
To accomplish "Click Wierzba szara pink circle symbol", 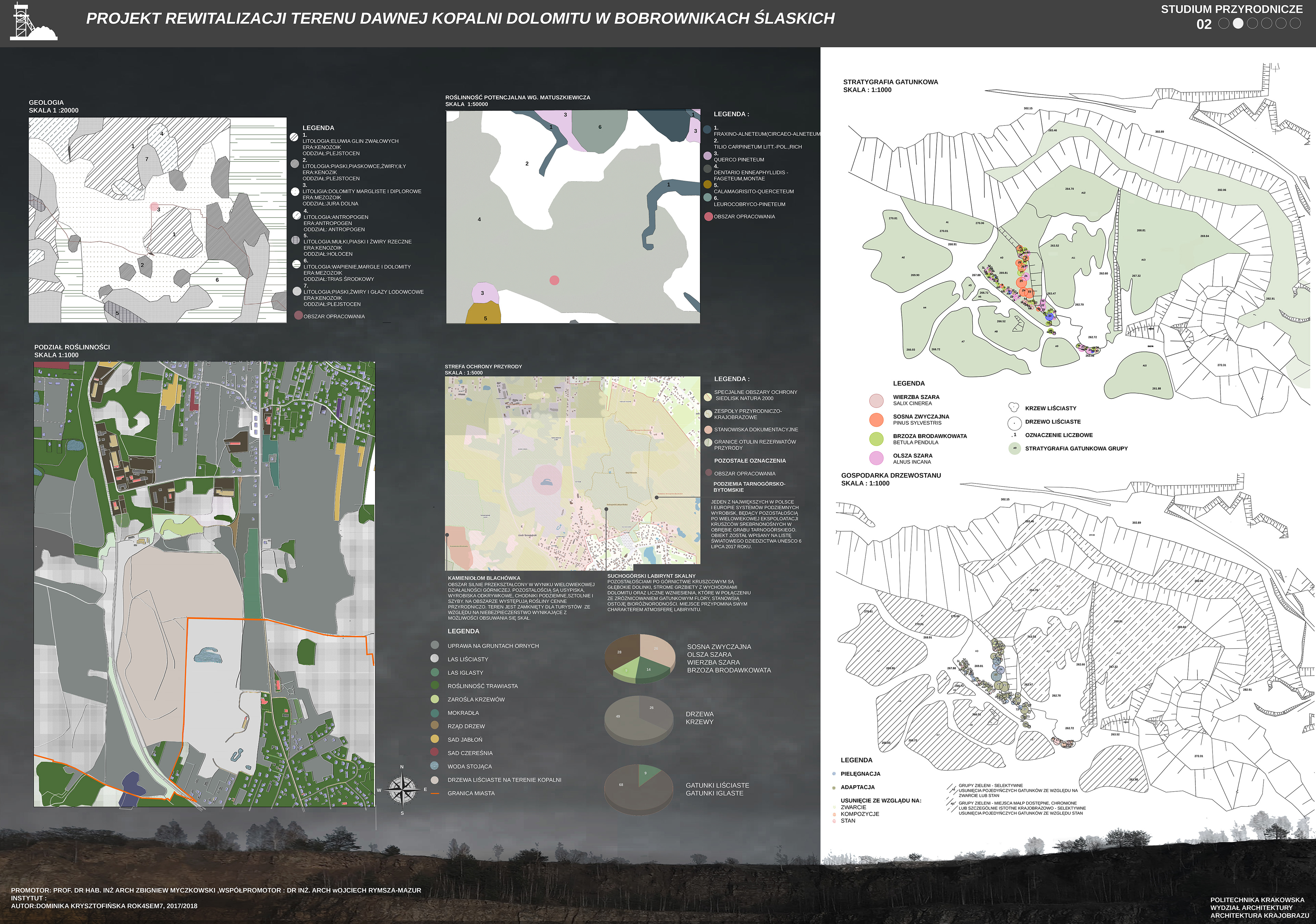I will [x=876, y=400].
